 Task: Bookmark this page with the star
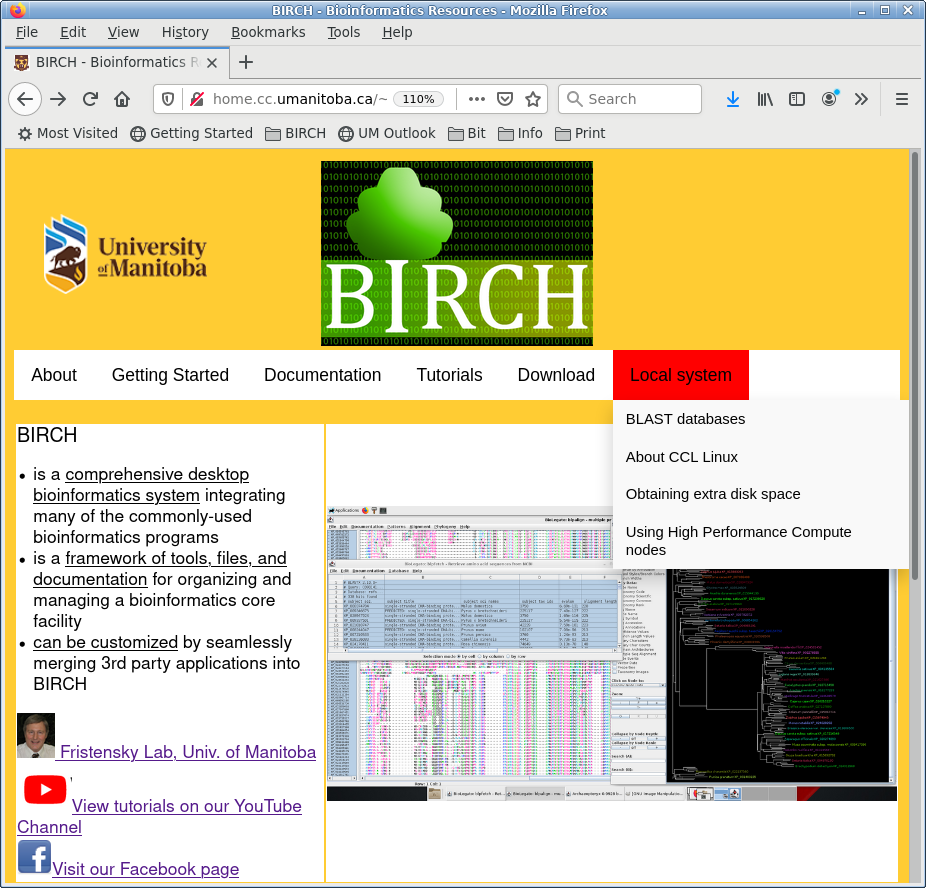533,99
